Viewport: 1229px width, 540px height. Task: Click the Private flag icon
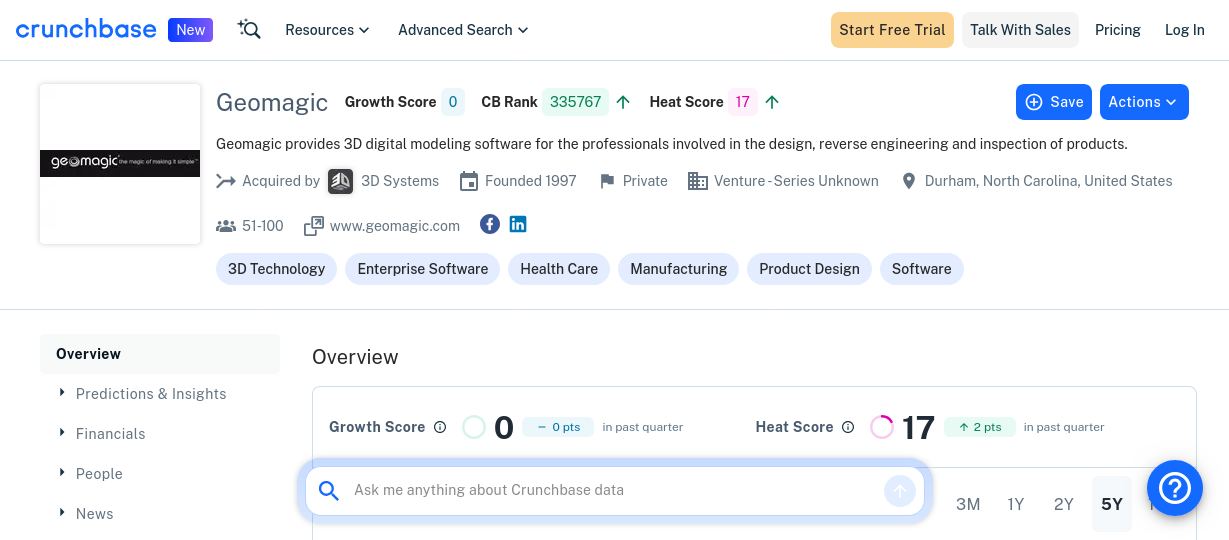pyautogui.click(x=607, y=181)
